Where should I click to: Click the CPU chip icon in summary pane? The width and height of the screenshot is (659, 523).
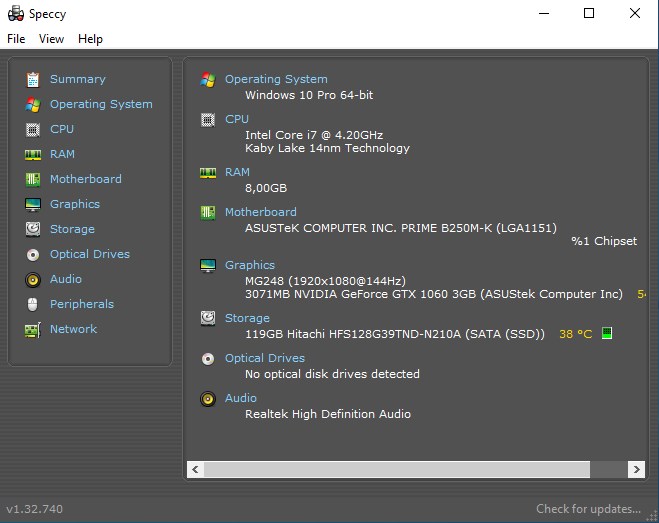208,120
